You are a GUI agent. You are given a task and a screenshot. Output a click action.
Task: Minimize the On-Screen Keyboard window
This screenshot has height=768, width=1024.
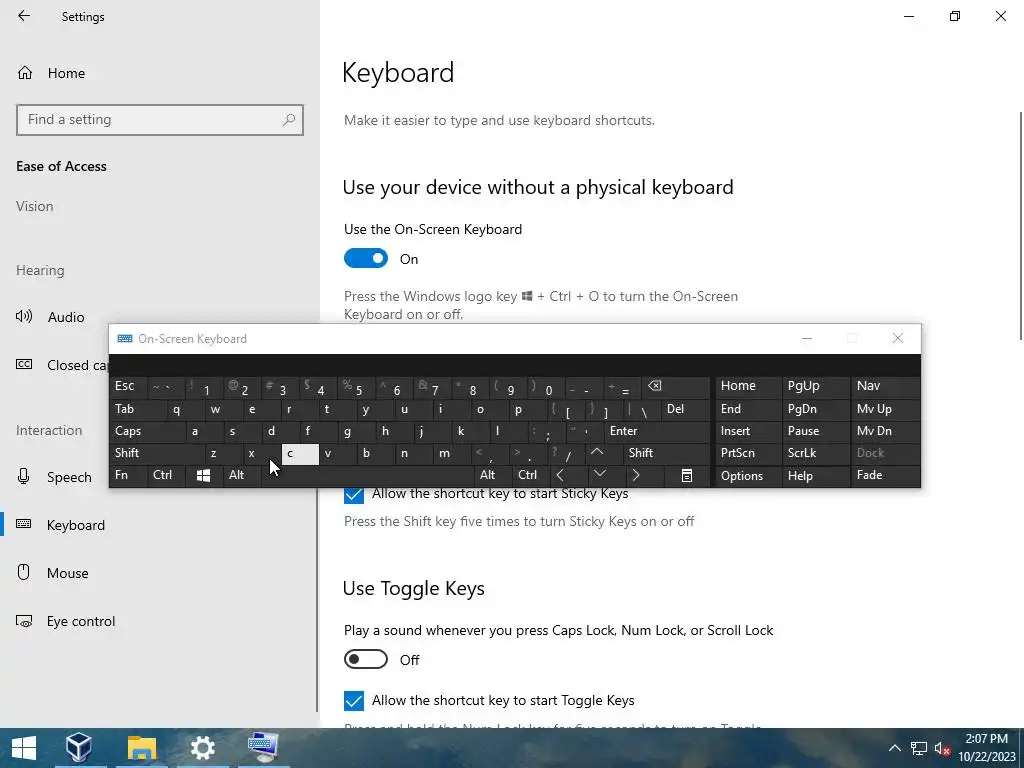[x=807, y=338]
